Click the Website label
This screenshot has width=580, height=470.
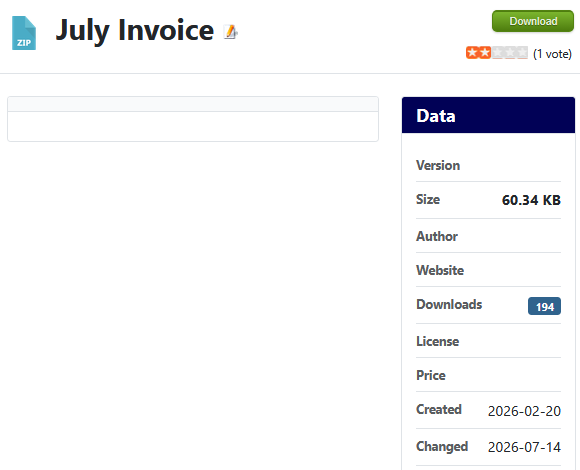pyautogui.click(x=440, y=270)
